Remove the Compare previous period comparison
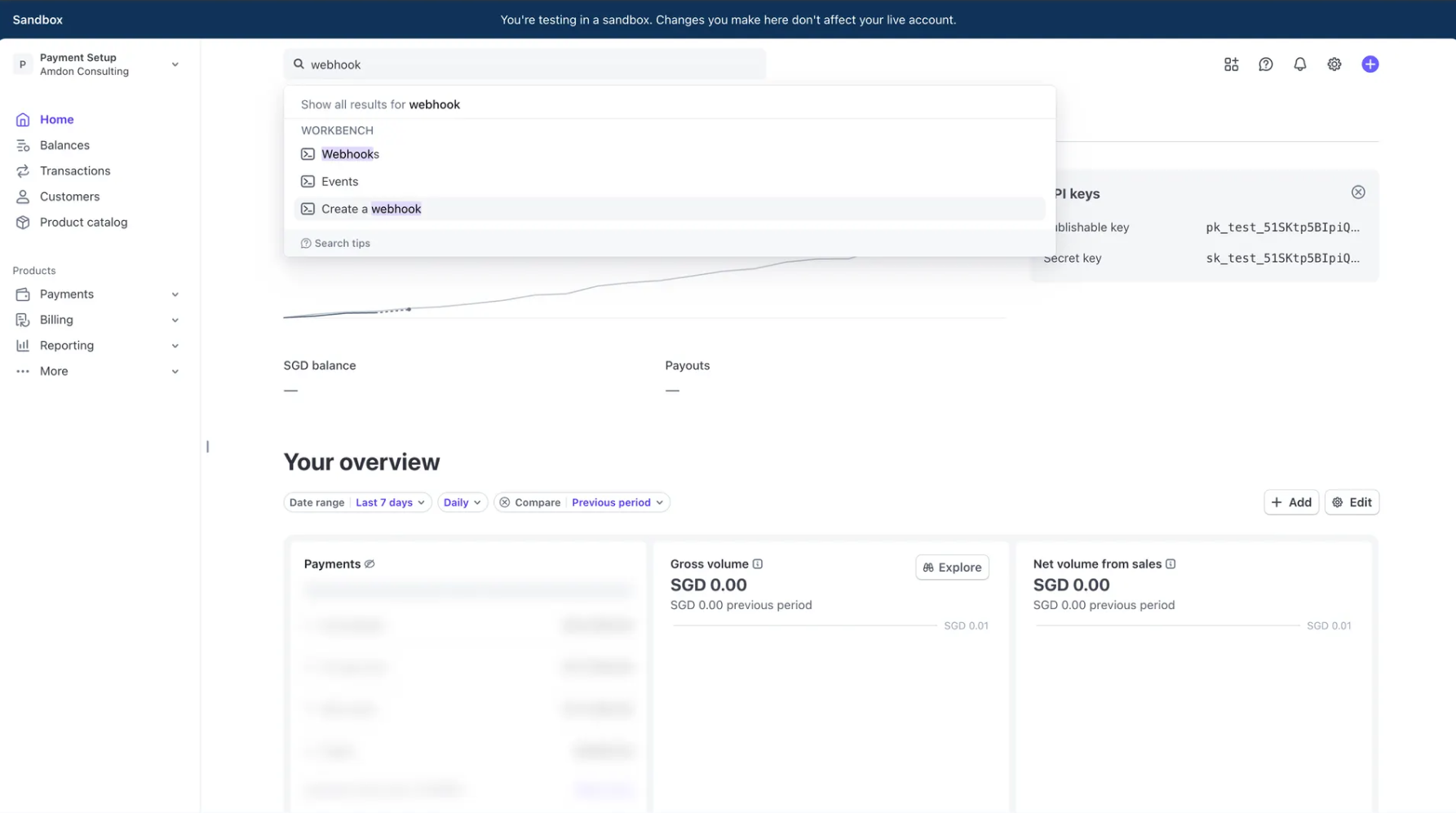The height and width of the screenshot is (813, 1456). tap(506, 501)
